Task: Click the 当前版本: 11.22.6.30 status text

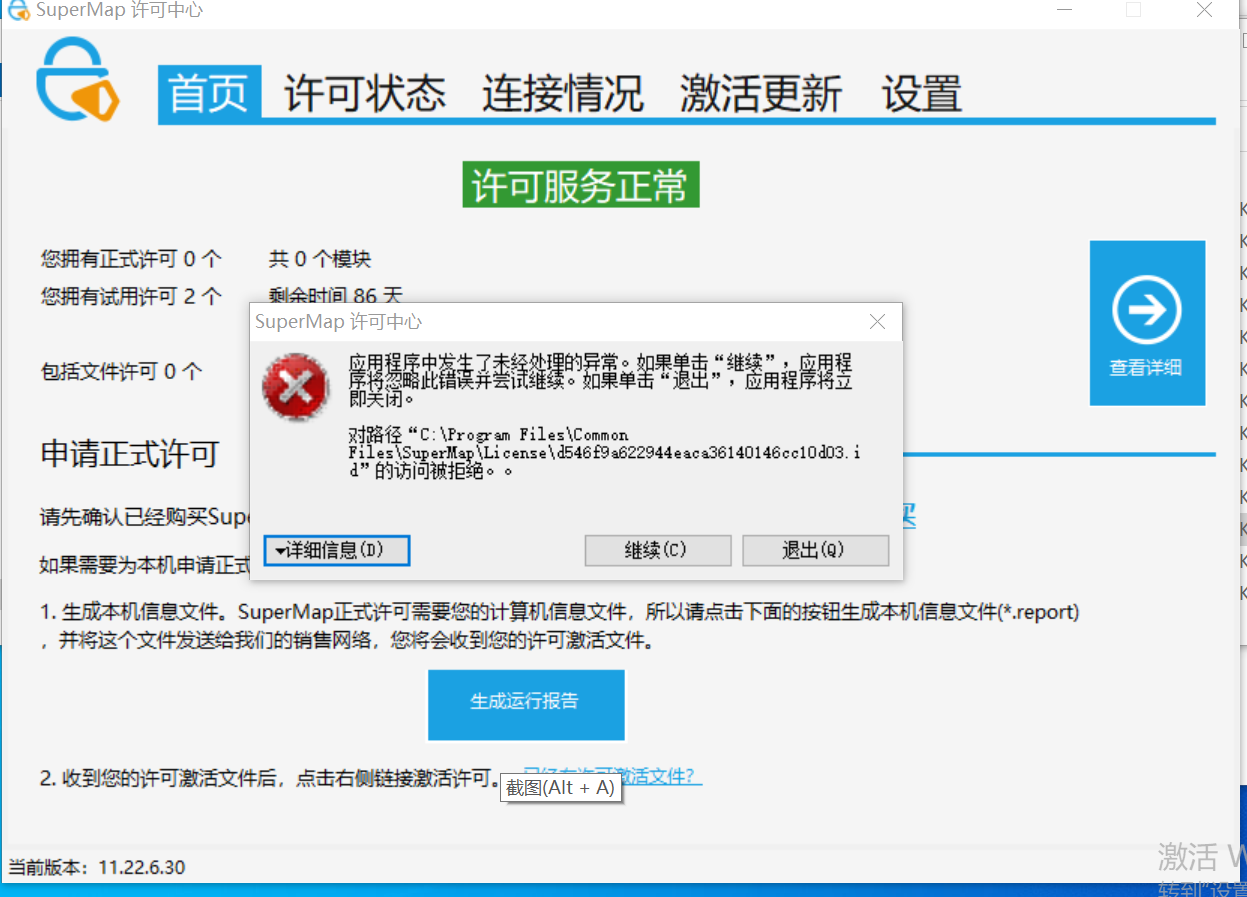Action: [97, 867]
